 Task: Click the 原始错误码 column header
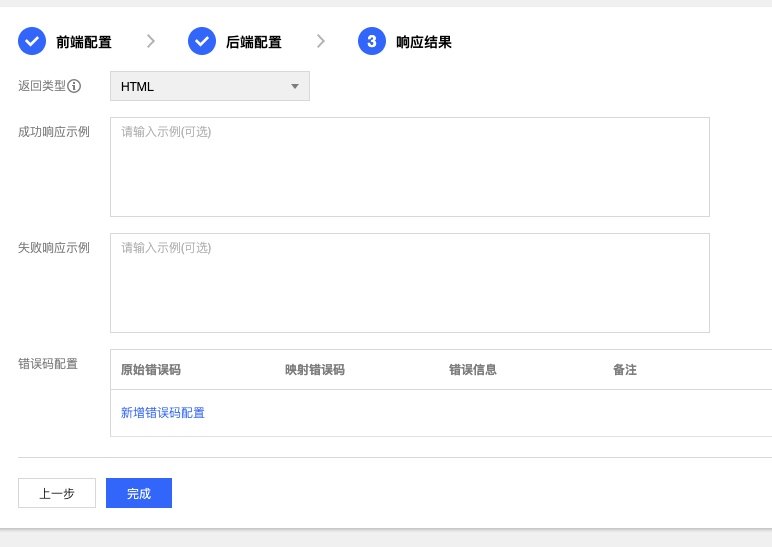coord(151,370)
